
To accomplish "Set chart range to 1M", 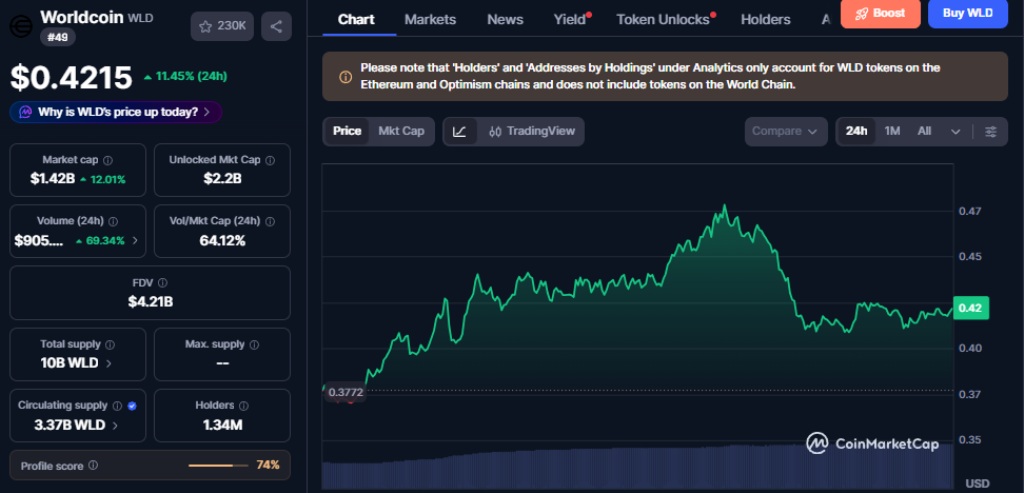I will (x=892, y=131).
